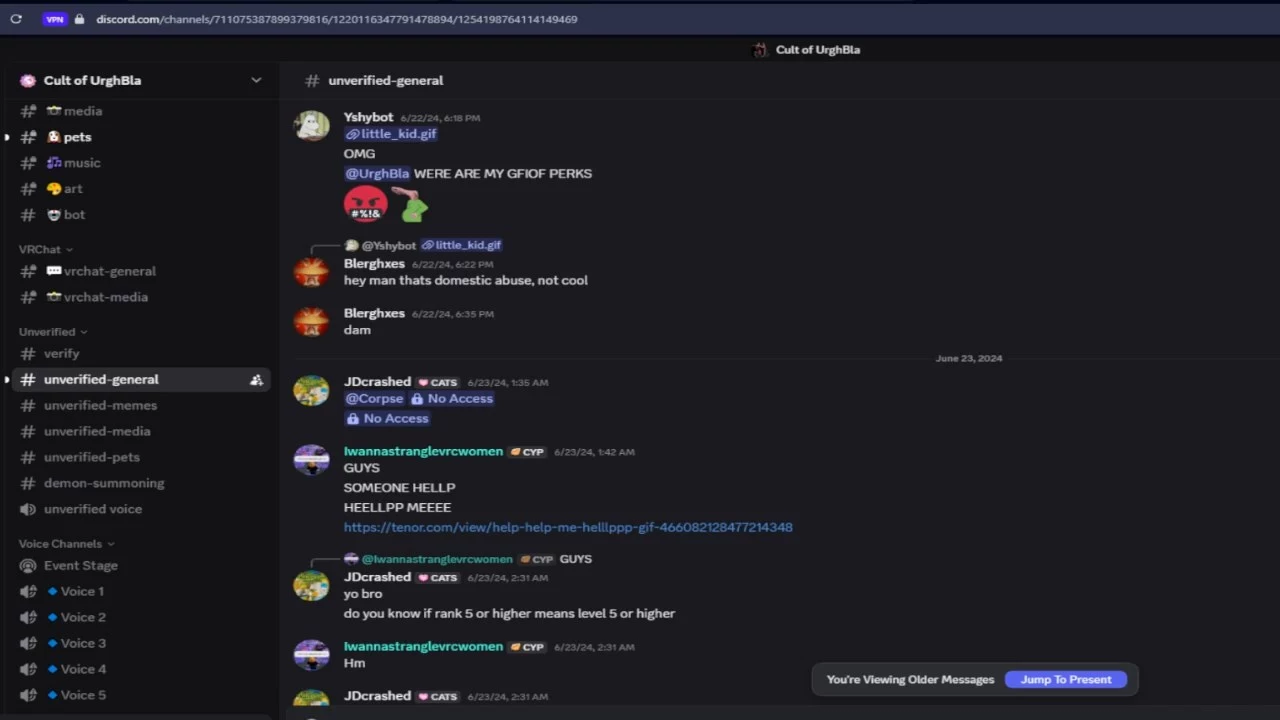Click Blerghxes' avatar on the abuse message
Image resolution: width=1280 pixels, height=720 pixels.
pyautogui.click(x=311, y=272)
